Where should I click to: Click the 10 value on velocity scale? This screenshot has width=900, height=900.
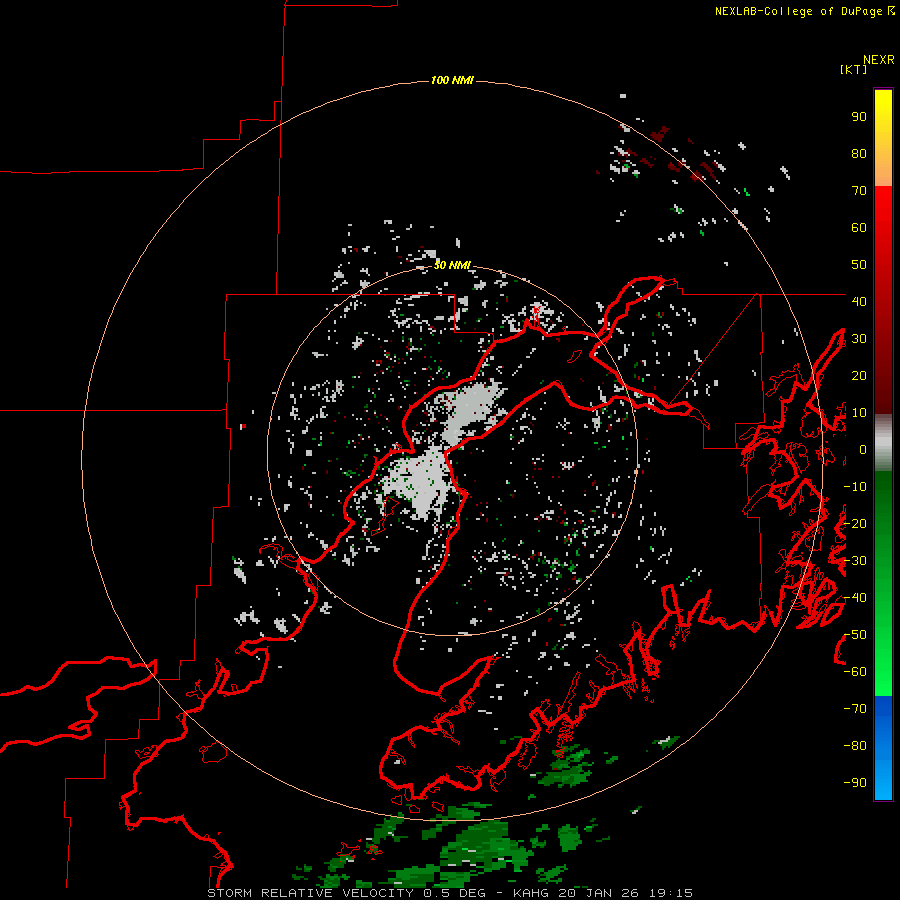coord(859,413)
